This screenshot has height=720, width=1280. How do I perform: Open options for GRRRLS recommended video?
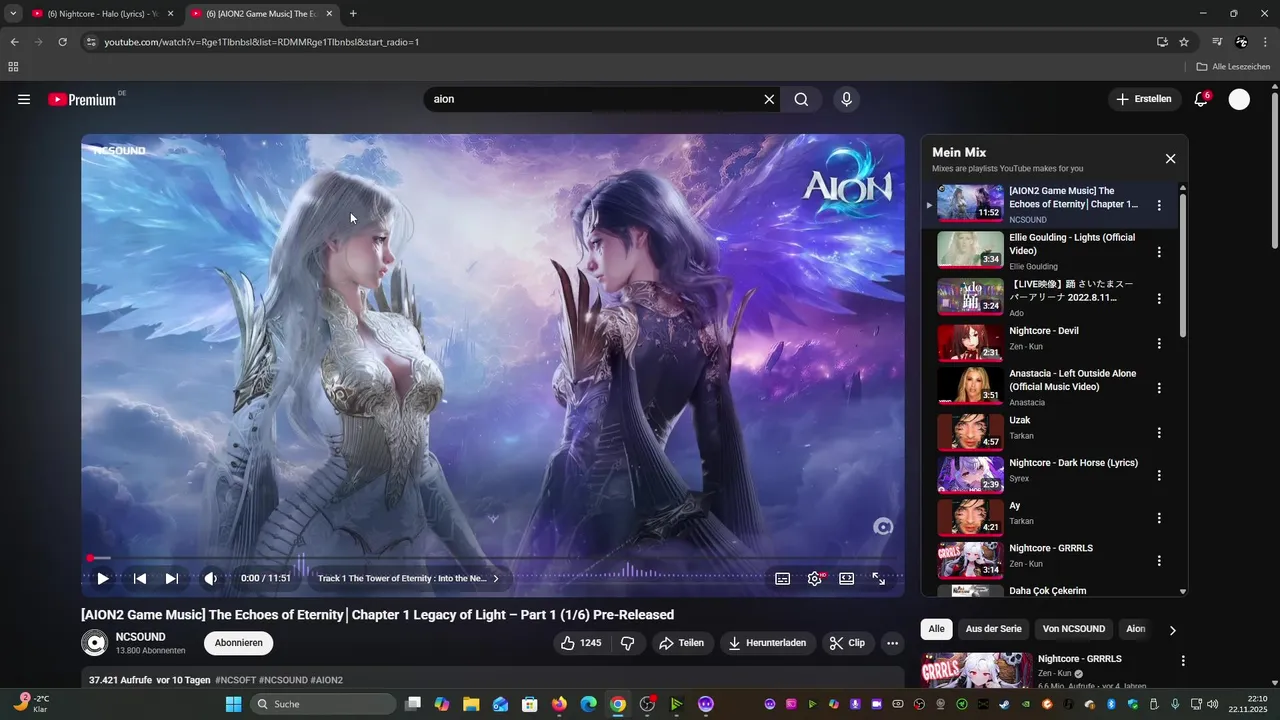[1183, 661]
